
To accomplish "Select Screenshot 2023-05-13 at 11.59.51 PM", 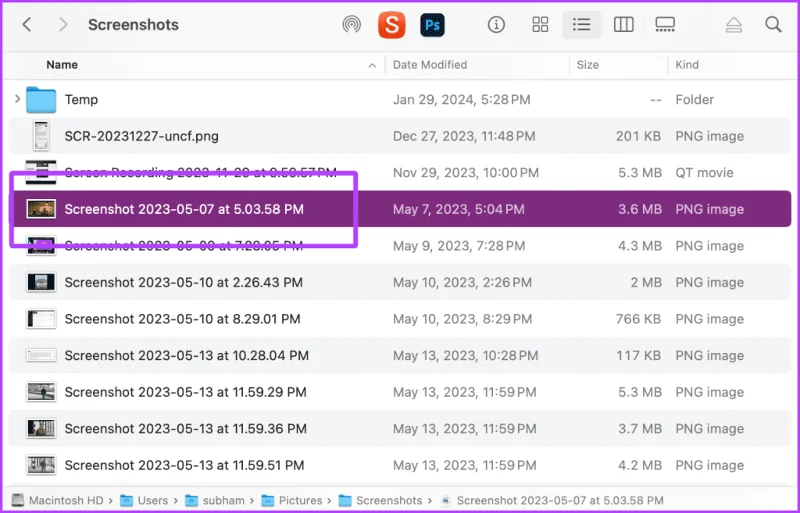I will (184, 466).
